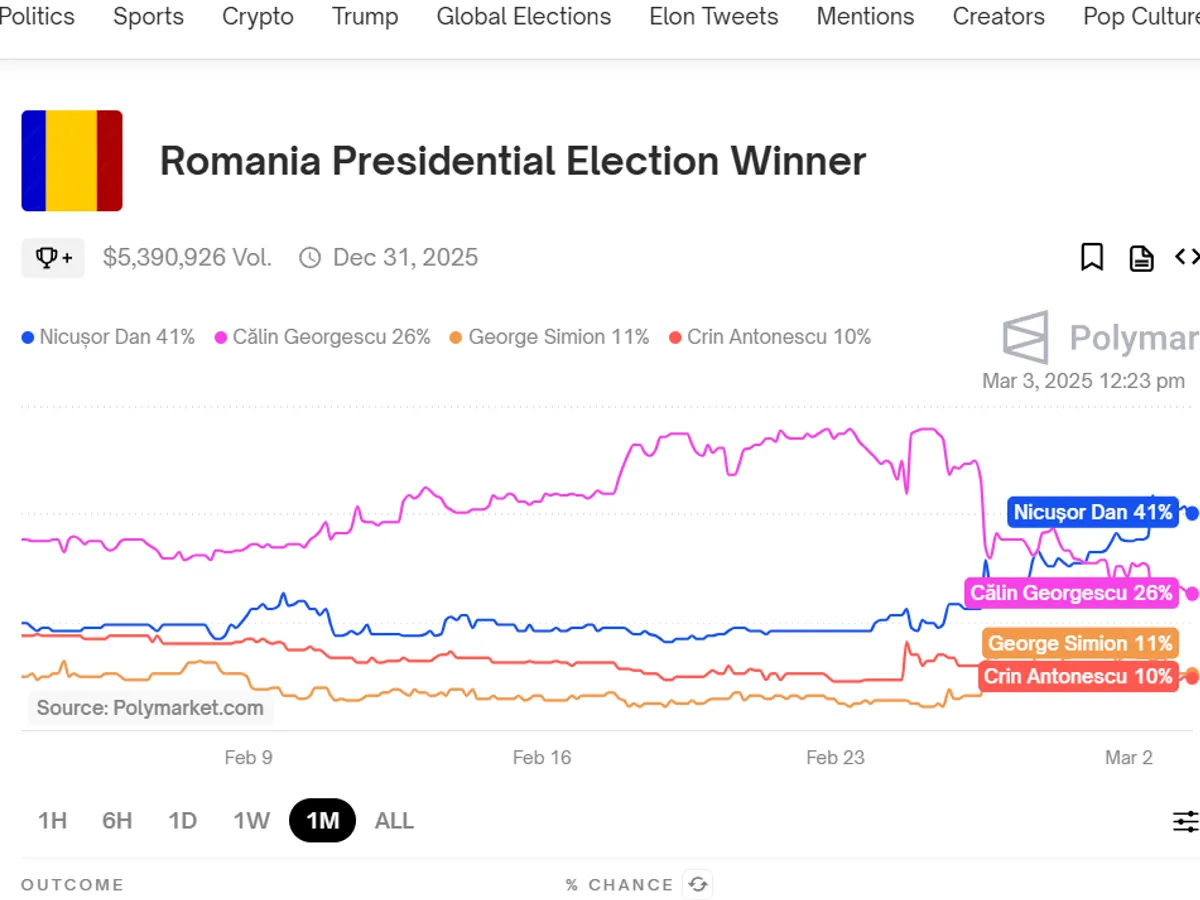Open chart settings sliders icon

click(1186, 822)
